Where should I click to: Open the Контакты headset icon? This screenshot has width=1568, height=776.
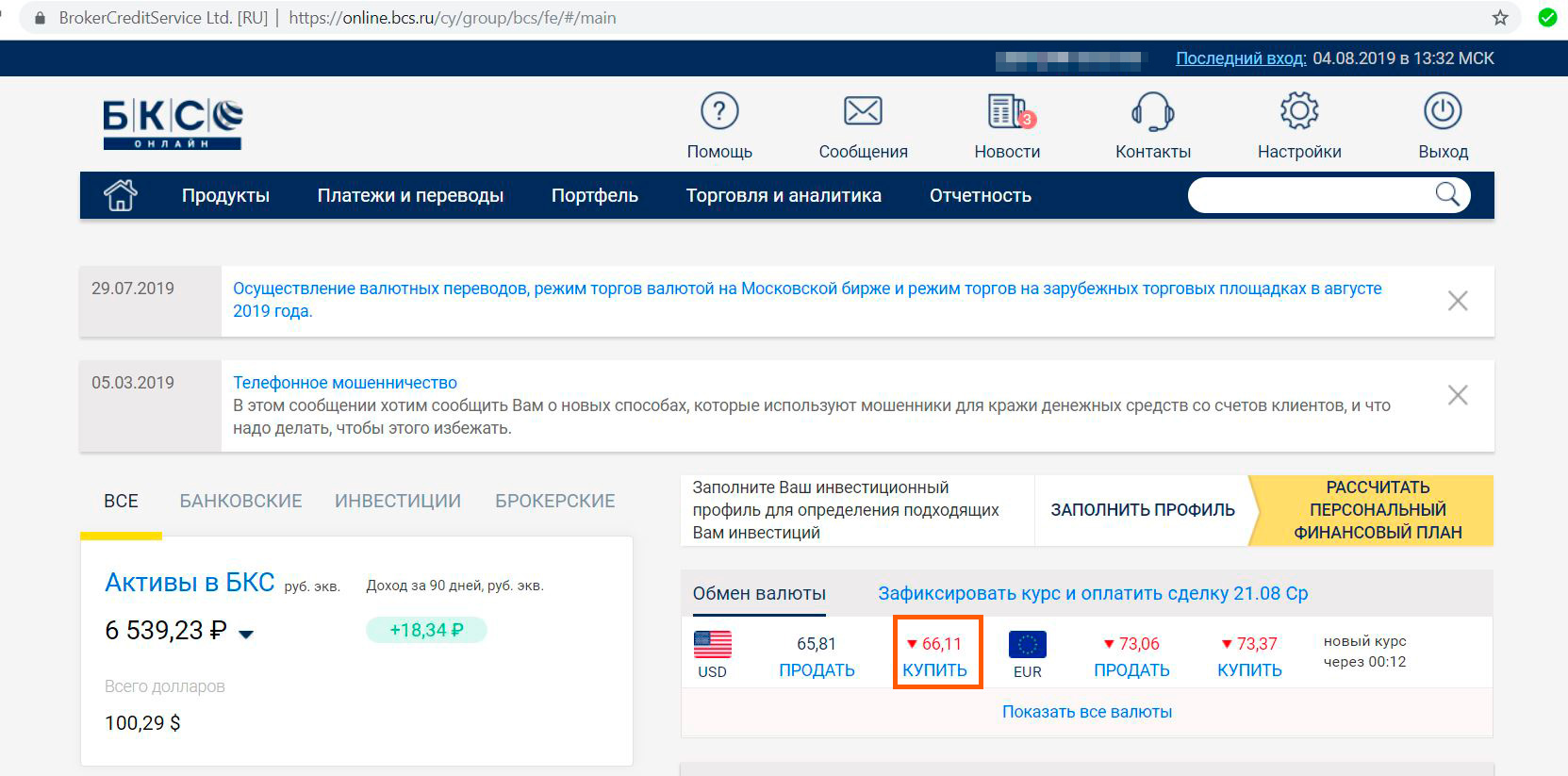point(1152,111)
